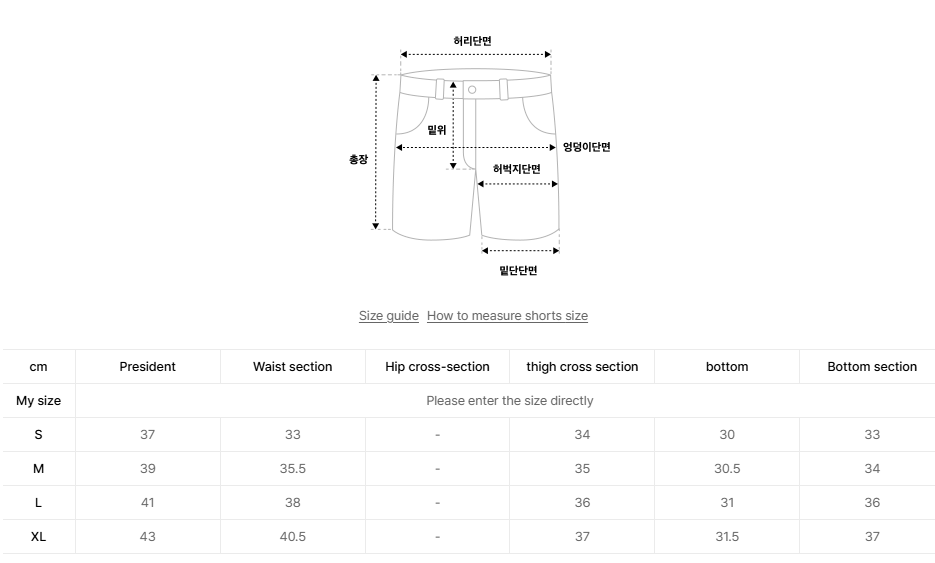
Task: Select the President column header
Action: (147, 367)
